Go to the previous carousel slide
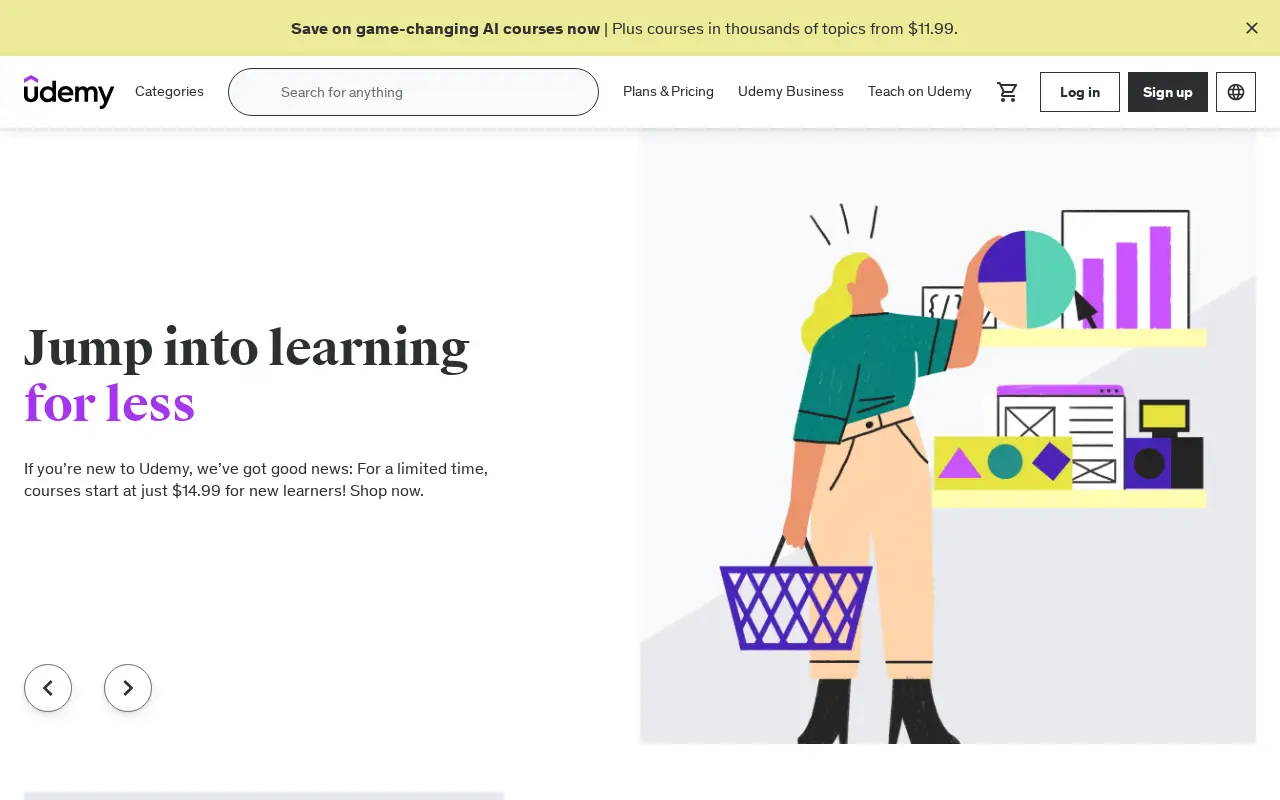This screenshot has width=1280, height=800. click(48, 688)
